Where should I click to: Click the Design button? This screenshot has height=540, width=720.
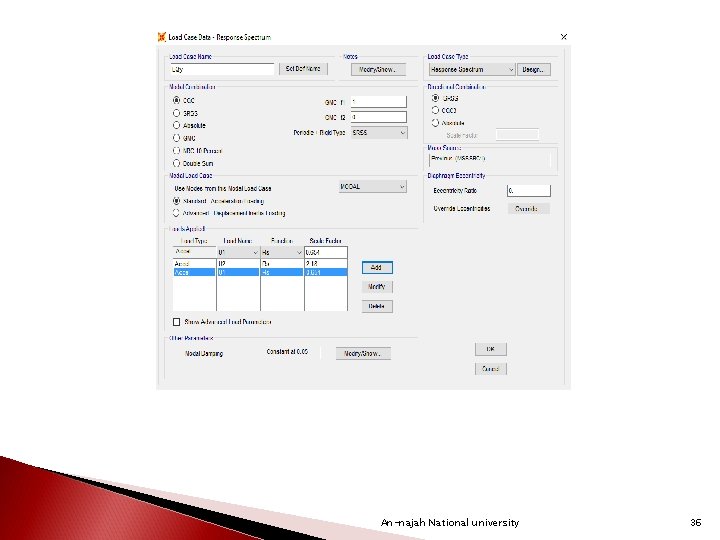pos(534,69)
